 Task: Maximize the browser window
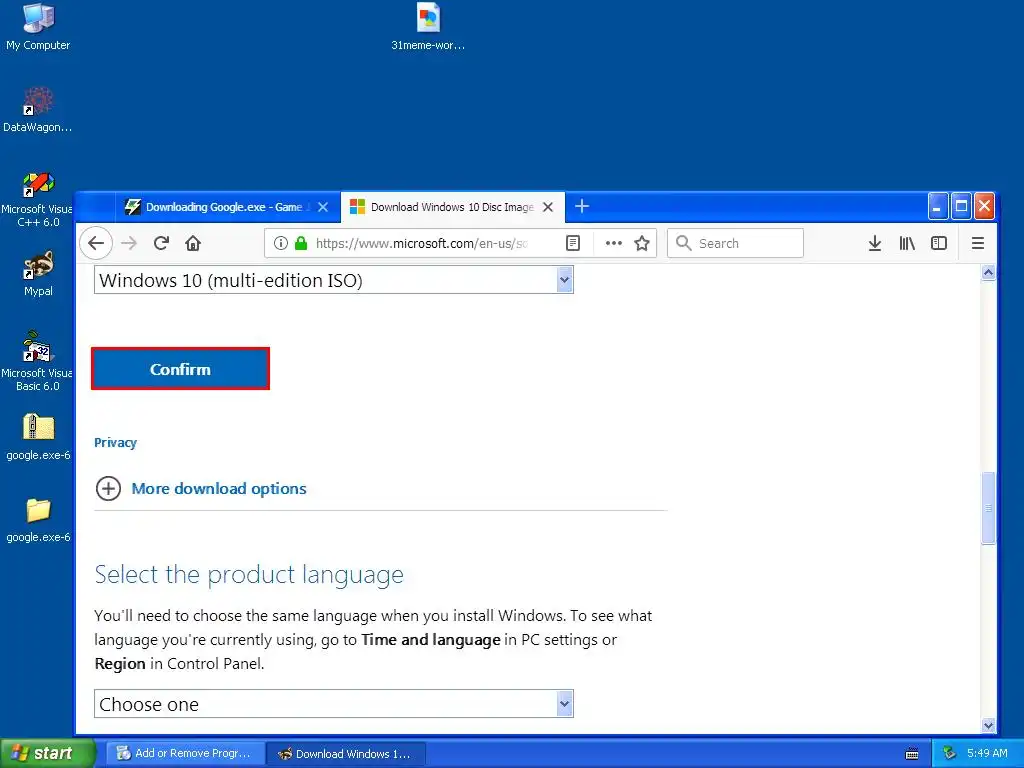coord(961,207)
